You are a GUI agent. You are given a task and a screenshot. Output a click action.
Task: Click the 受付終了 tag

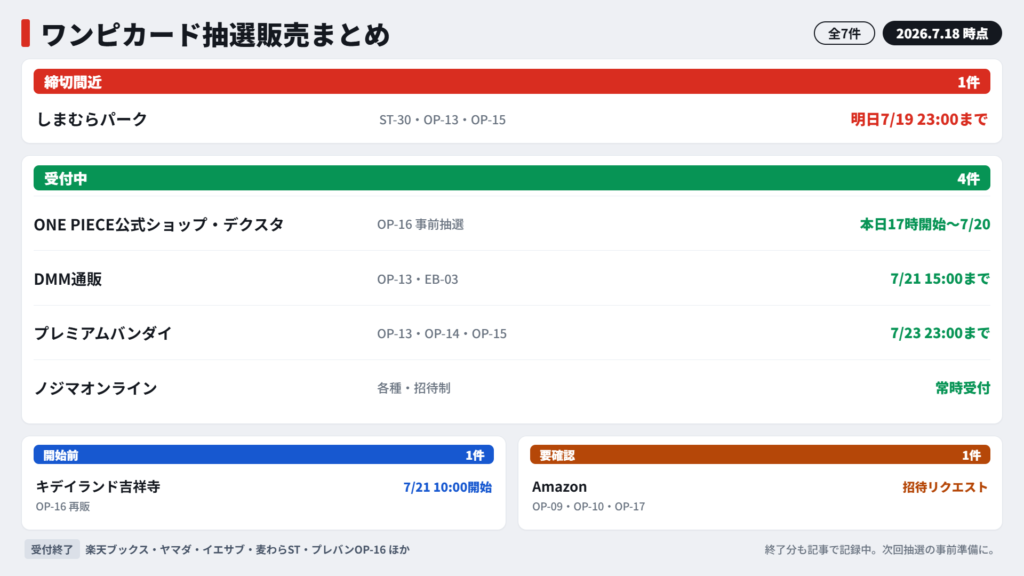[x=52, y=549]
